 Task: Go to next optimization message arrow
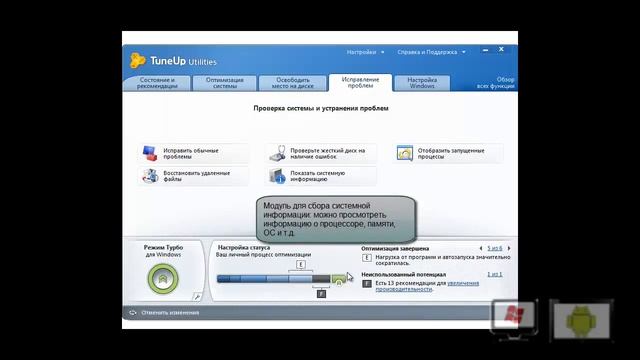click(509, 248)
